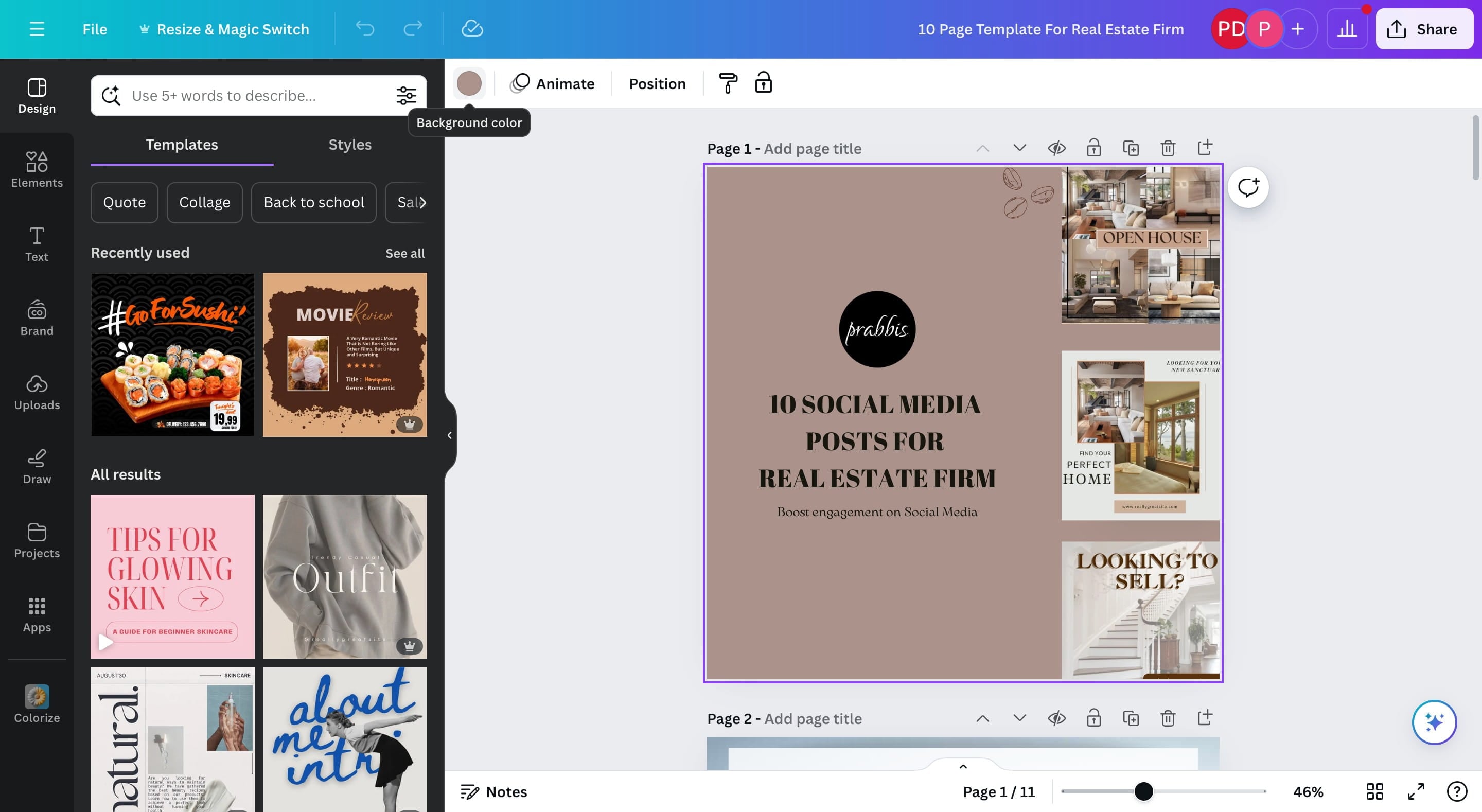Select the Movie Review template thumbnail

(345, 355)
